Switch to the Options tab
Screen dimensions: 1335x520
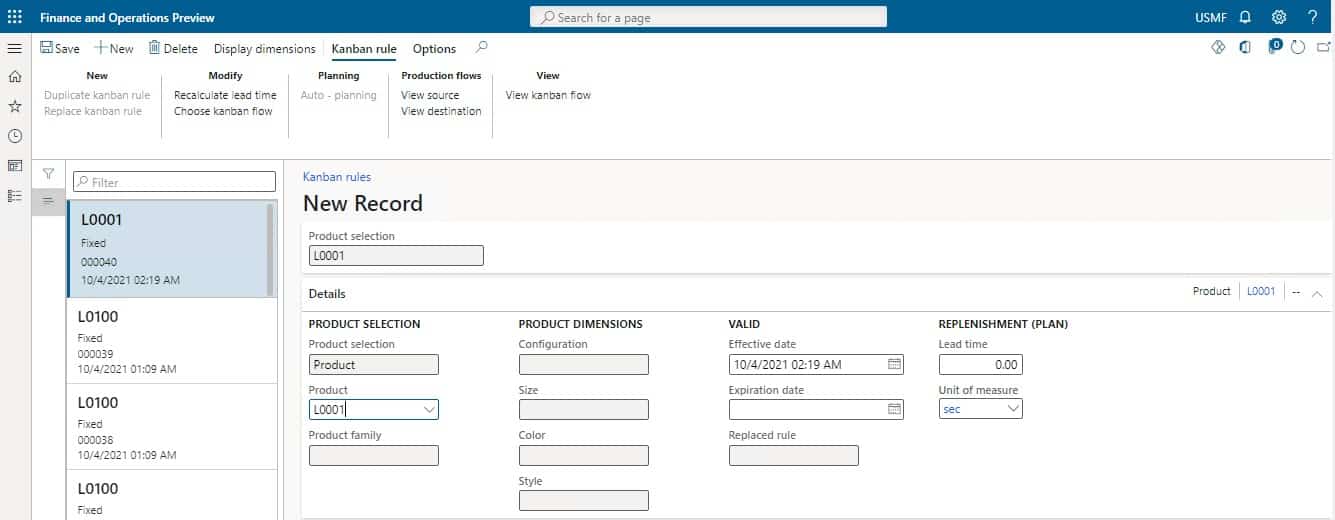coord(434,48)
